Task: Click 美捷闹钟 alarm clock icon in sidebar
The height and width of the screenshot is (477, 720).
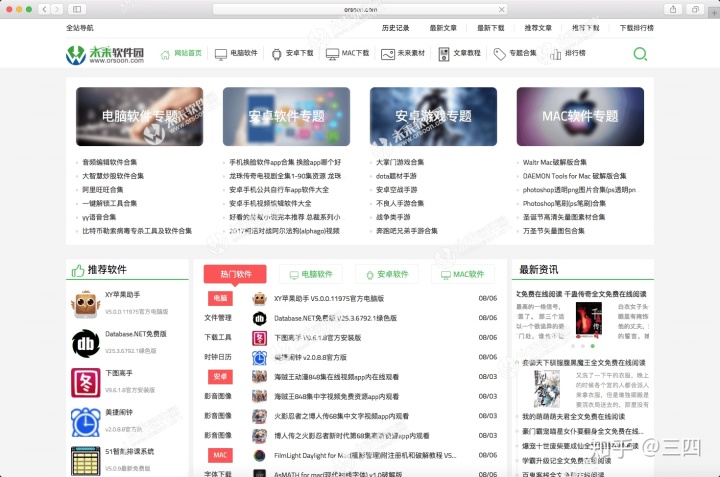Action: click(85, 422)
